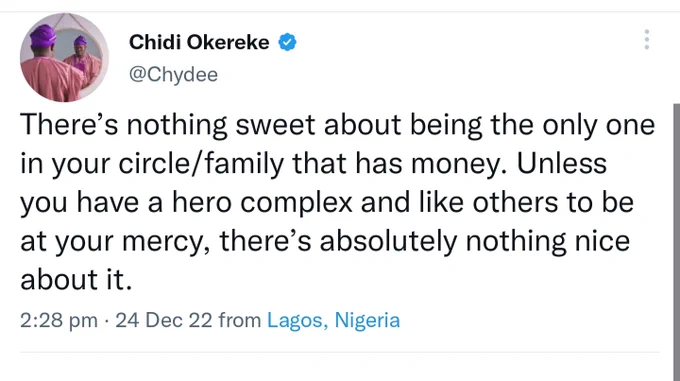Click the blue verified badge icon
Image resolution: width=680 pixels, height=381 pixels.
point(287,42)
